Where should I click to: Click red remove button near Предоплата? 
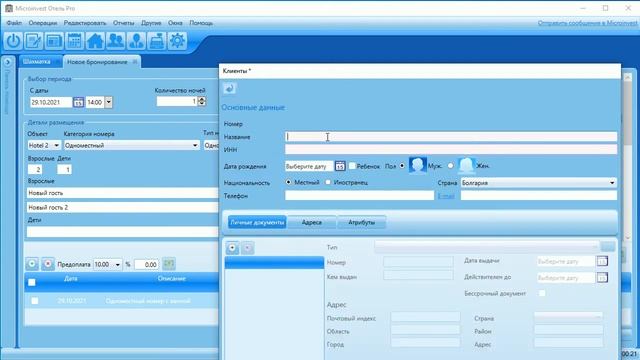coord(48,264)
